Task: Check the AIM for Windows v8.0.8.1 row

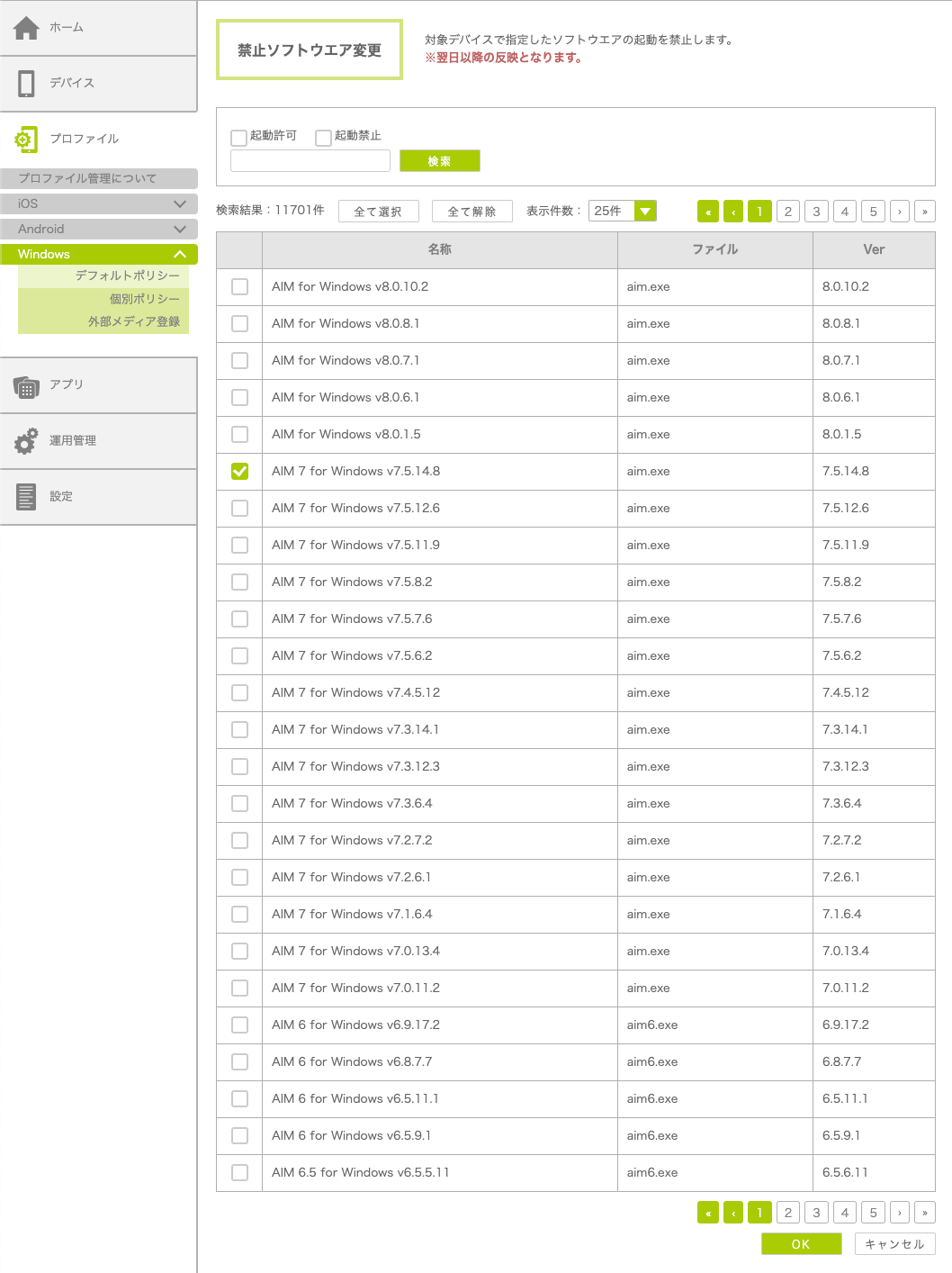Action: [239, 323]
